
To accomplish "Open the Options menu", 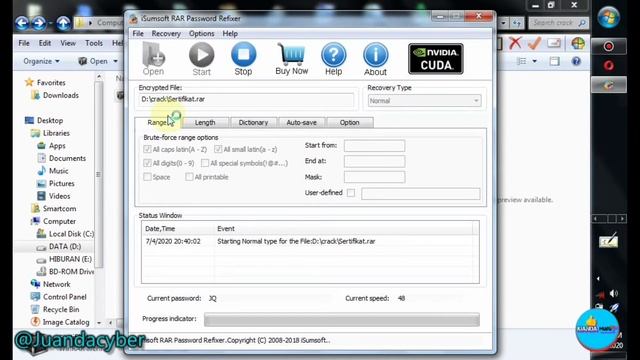I will coord(201,33).
